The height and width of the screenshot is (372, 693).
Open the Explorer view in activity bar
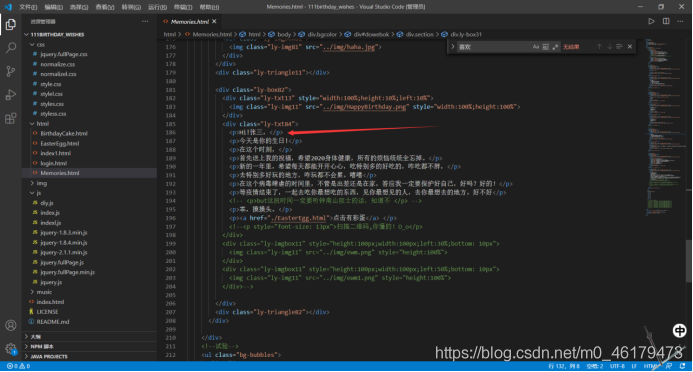[x=11, y=24]
